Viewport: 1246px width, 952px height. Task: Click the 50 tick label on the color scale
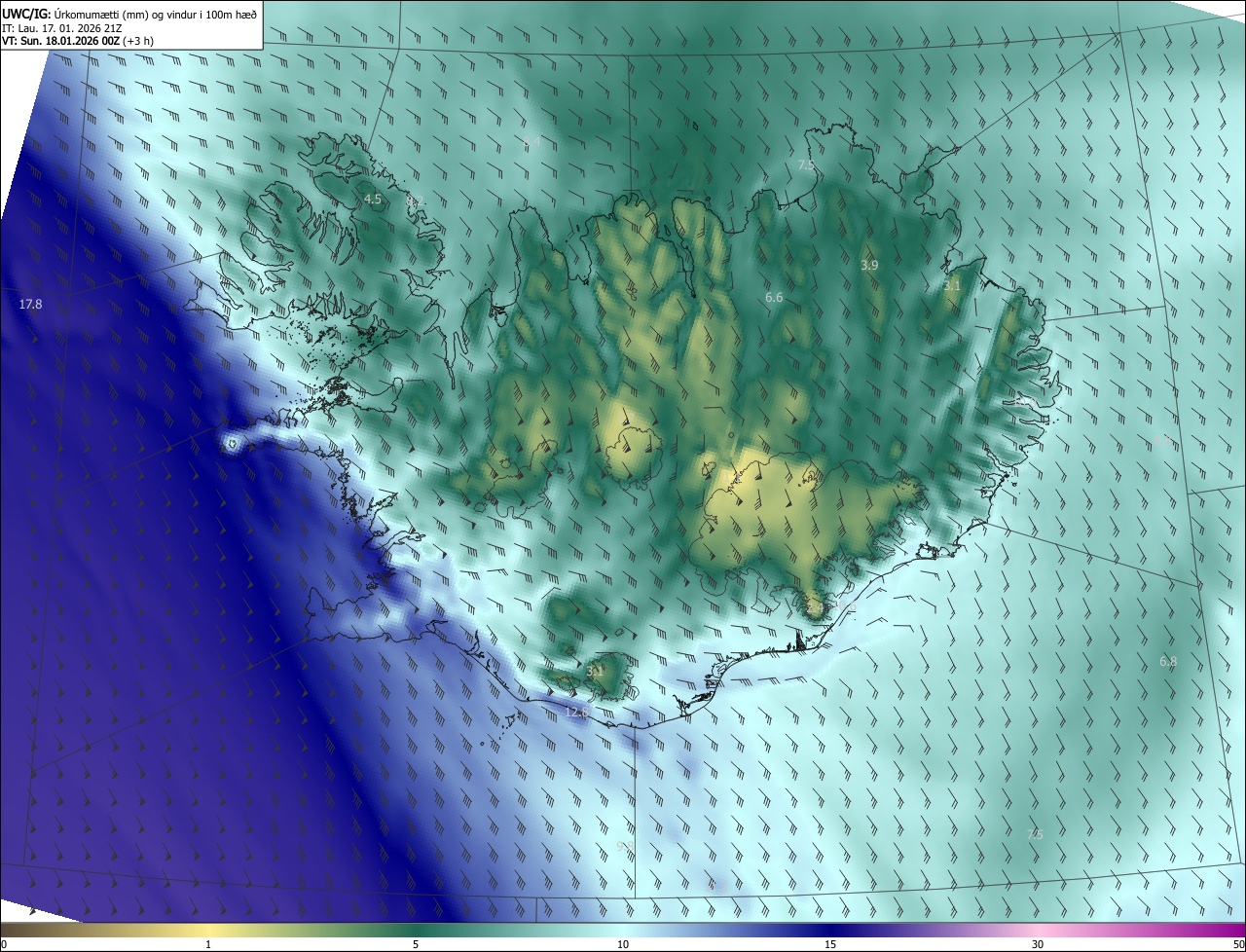(1238, 944)
